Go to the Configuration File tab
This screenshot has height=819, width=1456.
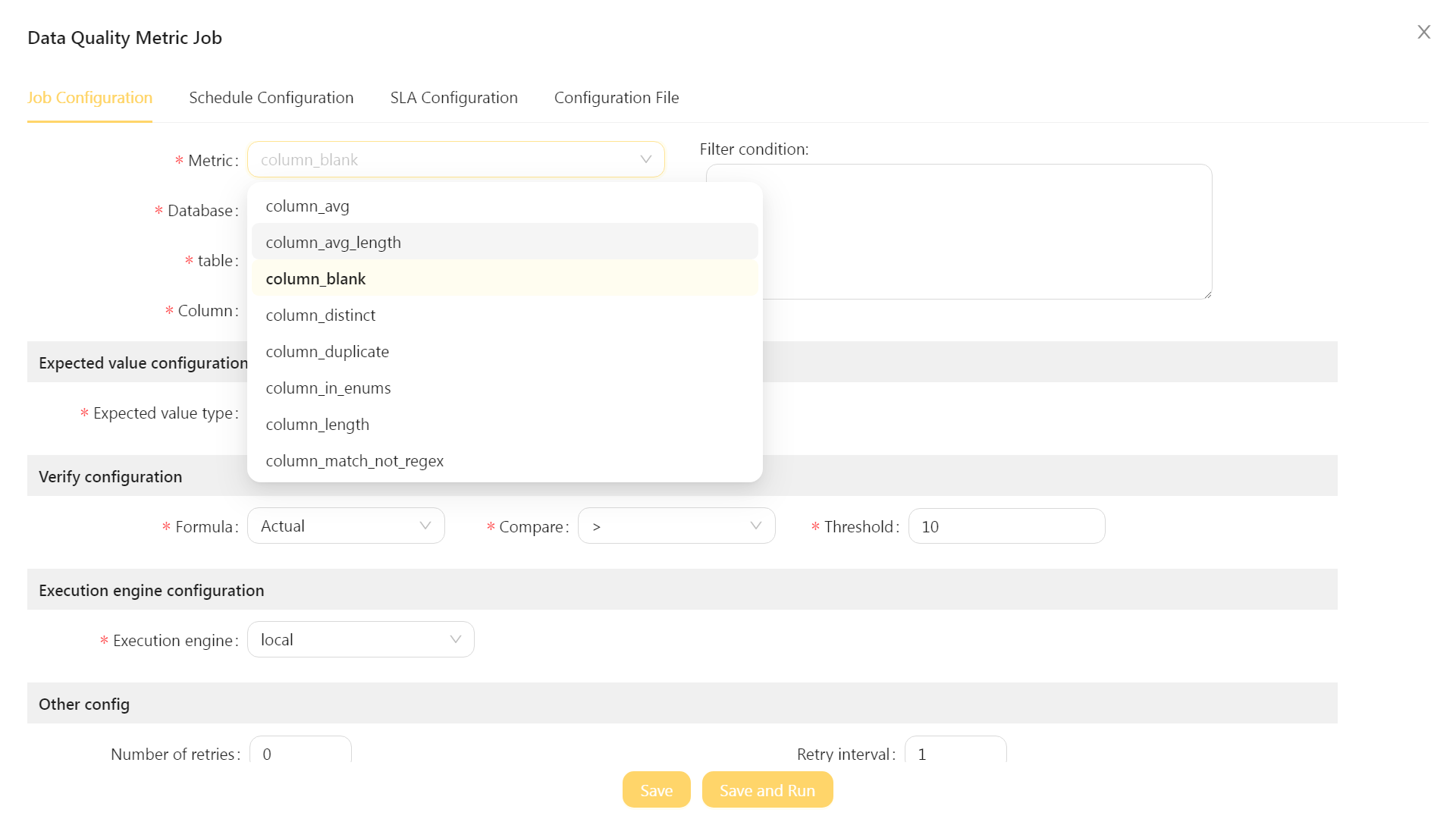(x=616, y=98)
